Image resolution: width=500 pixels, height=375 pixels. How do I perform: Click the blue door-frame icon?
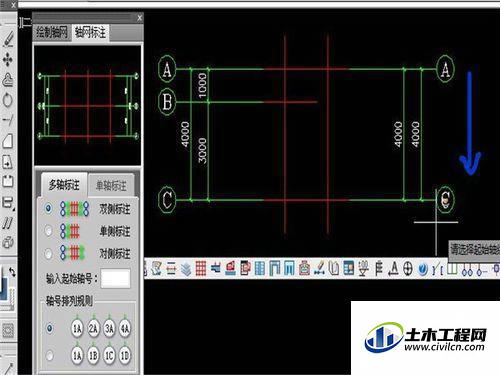tap(275, 269)
